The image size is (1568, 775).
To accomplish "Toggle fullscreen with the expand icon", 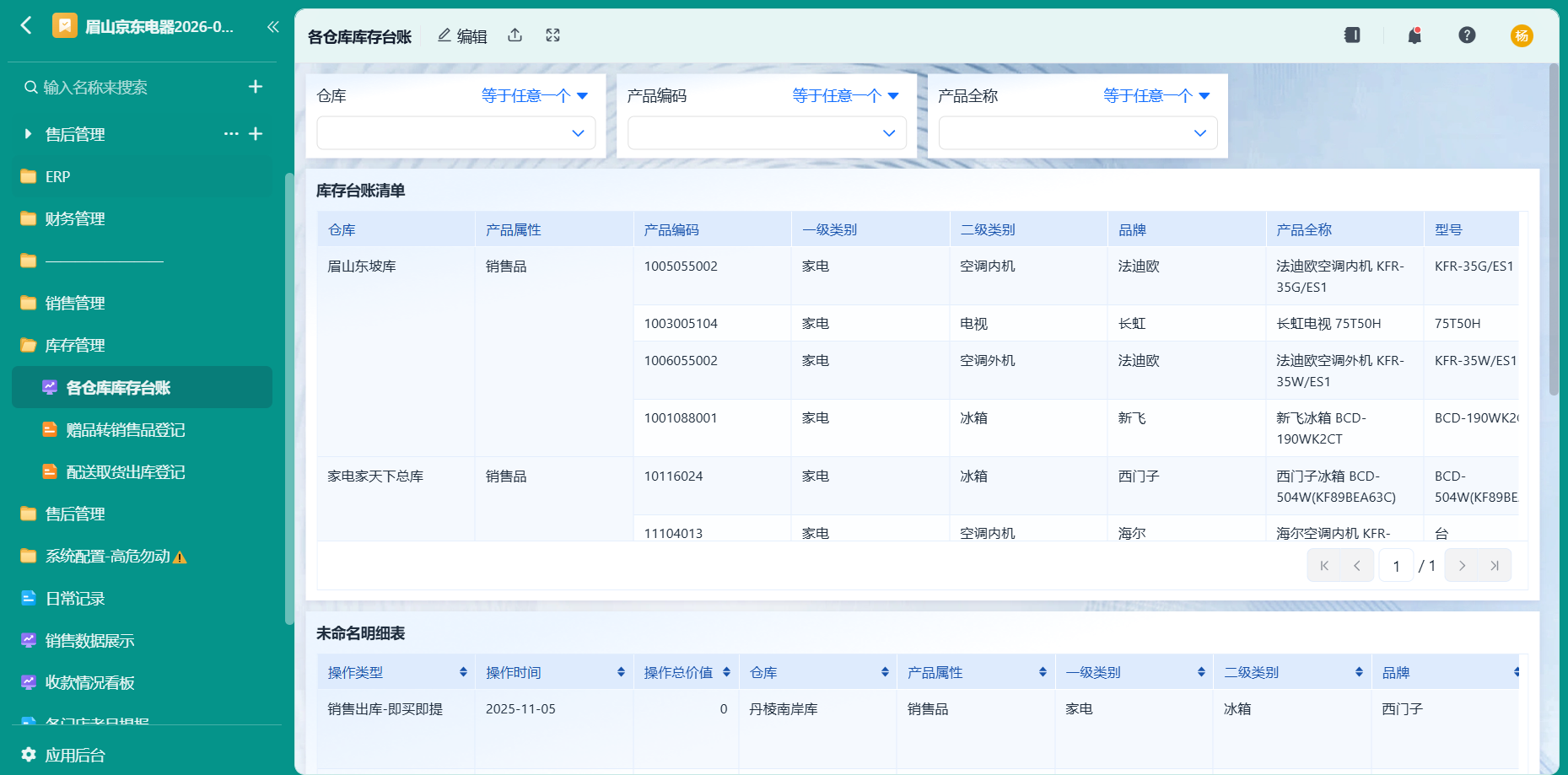I will 552,35.
